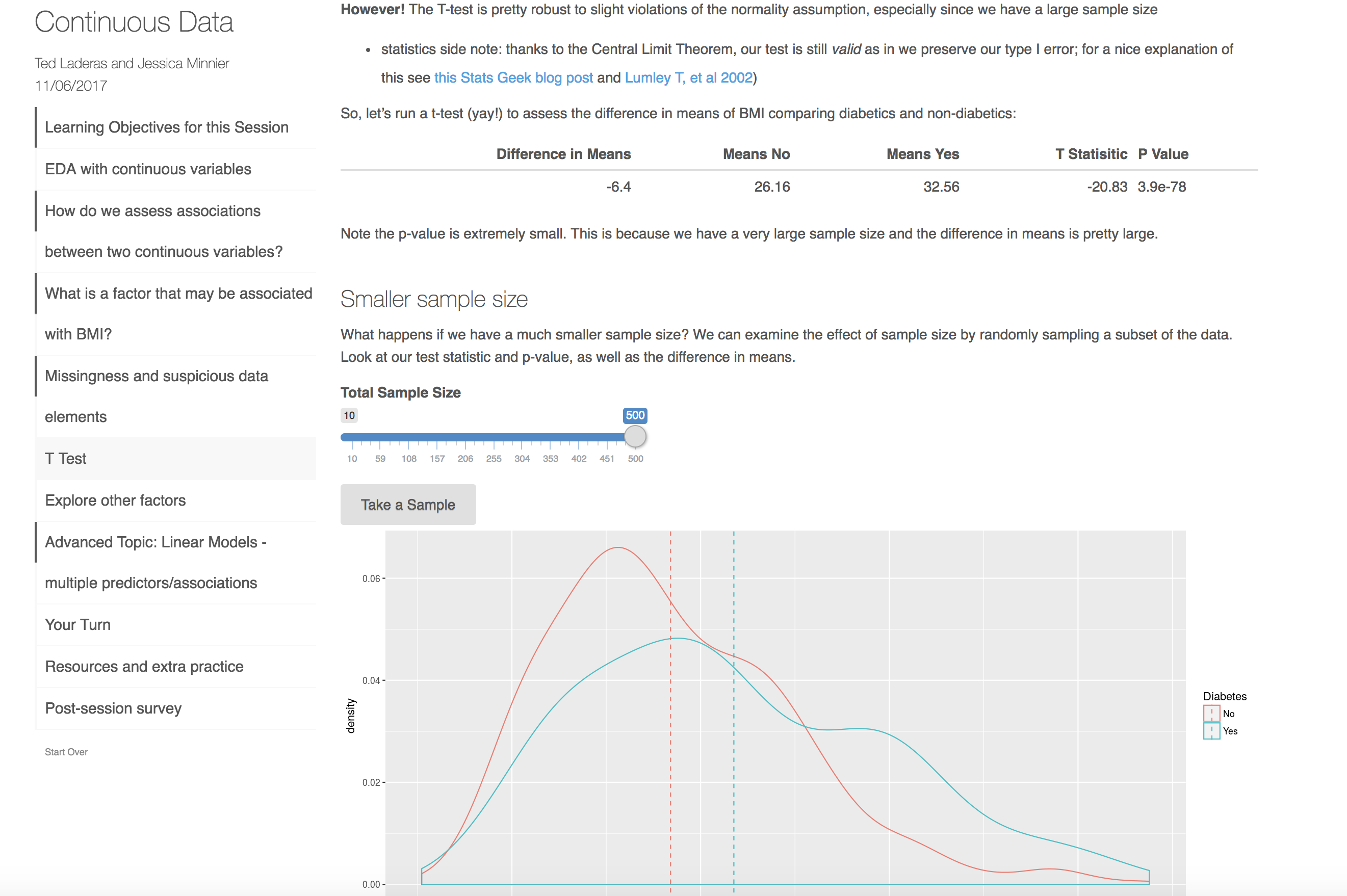Select the T Test section

tap(176, 459)
